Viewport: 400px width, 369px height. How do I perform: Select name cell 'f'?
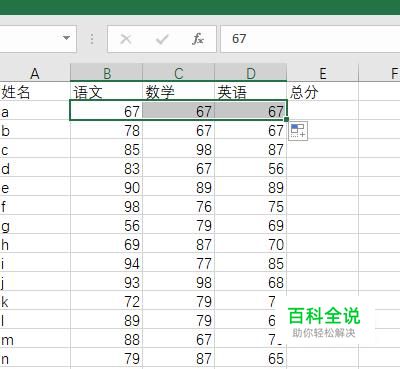pos(35,205)
